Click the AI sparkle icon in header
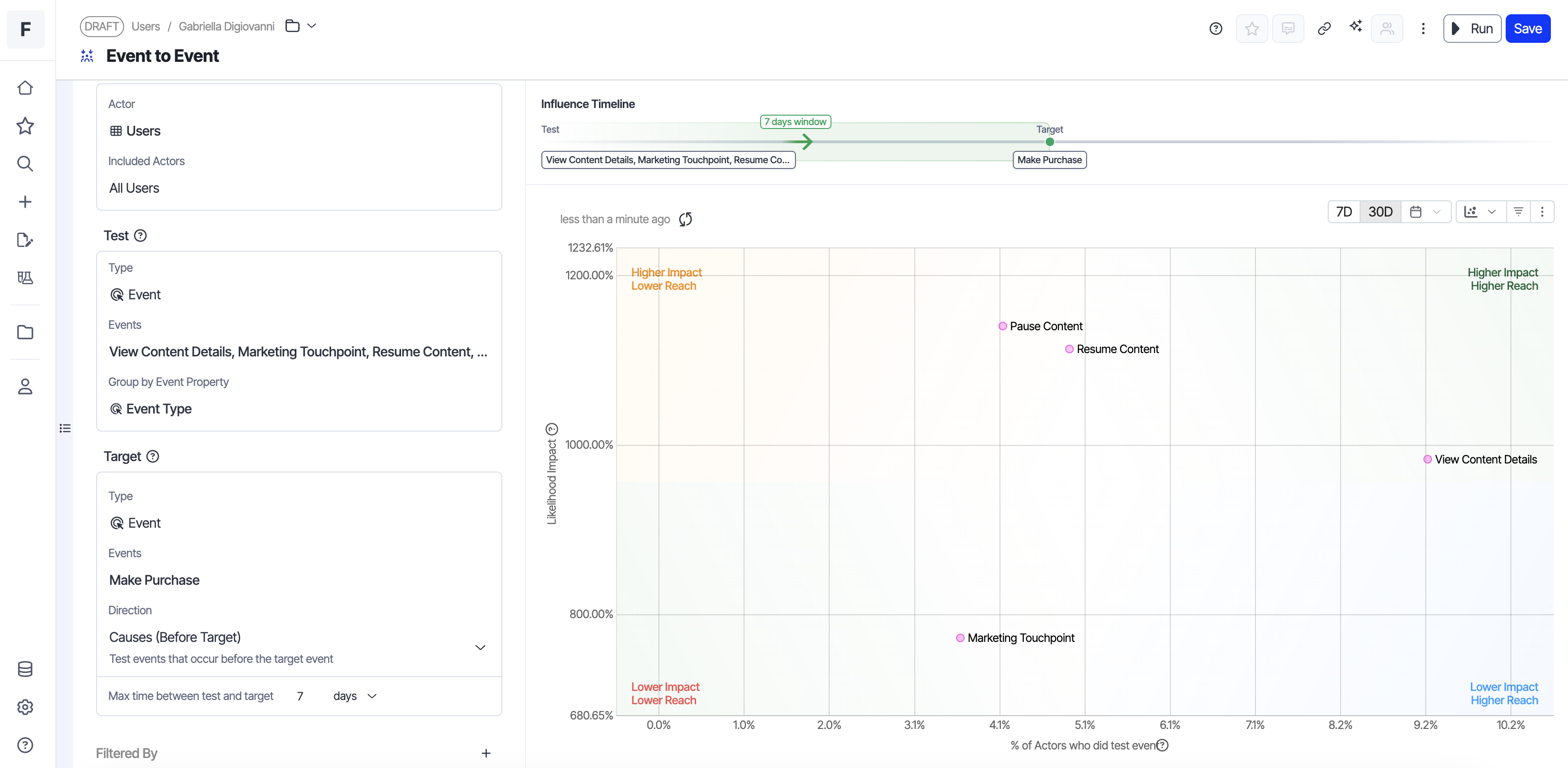 pos(1355,27)
